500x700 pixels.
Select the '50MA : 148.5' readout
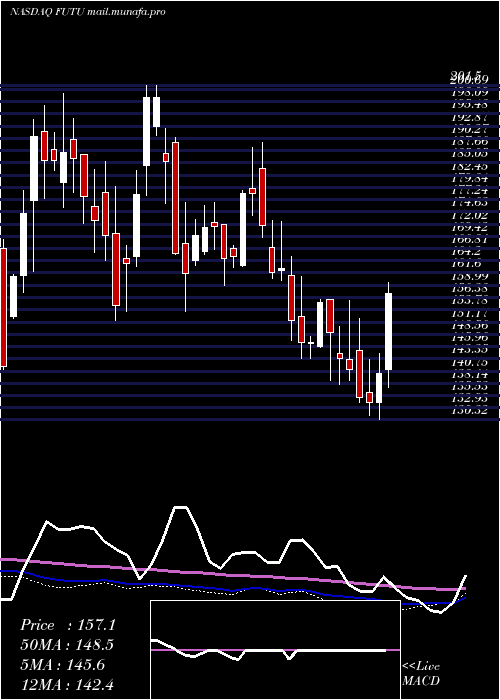coord(67,645)
